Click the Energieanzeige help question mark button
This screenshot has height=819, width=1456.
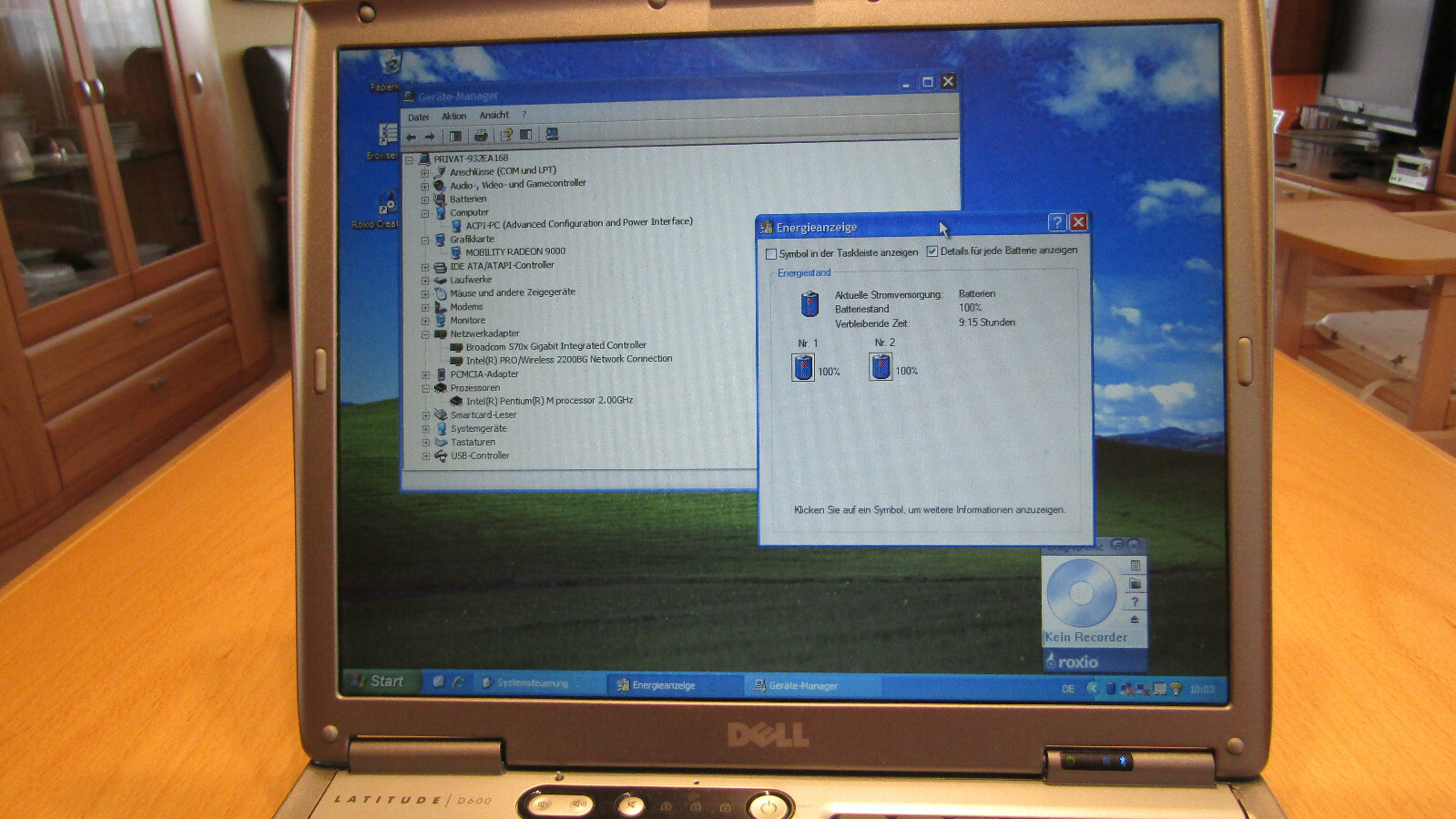coord(1057,222)
